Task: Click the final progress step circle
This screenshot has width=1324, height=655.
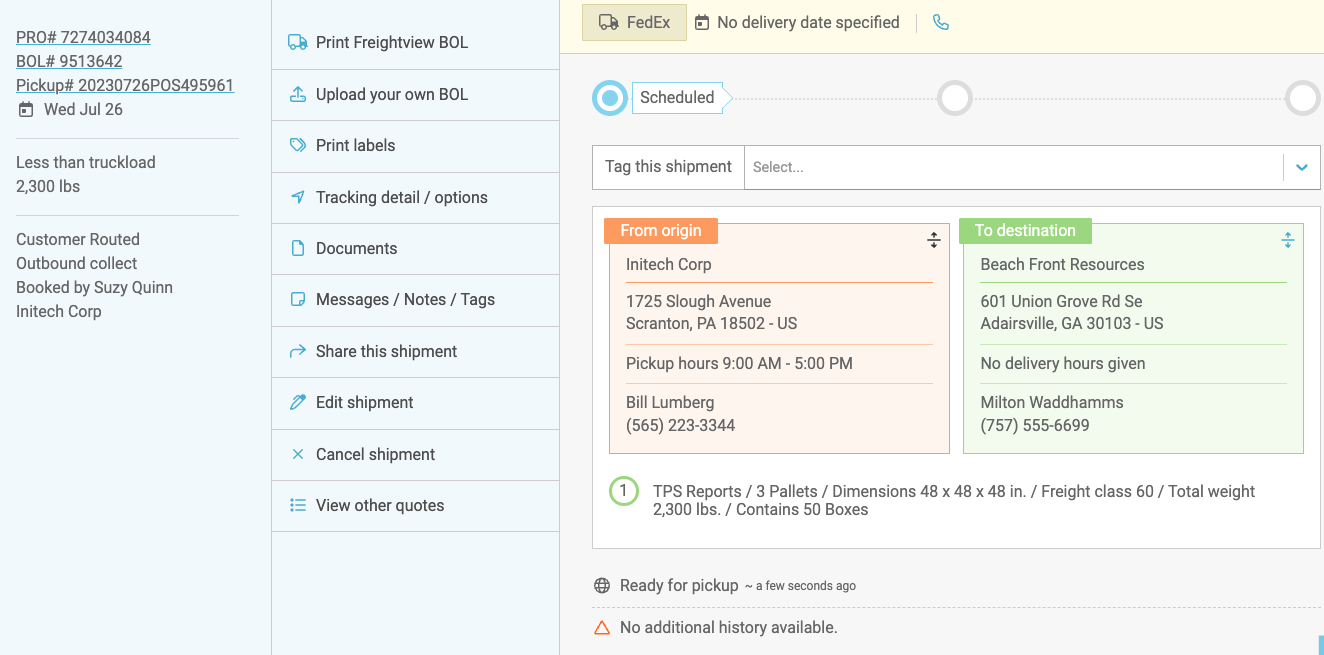Action: click(1302, 98)
